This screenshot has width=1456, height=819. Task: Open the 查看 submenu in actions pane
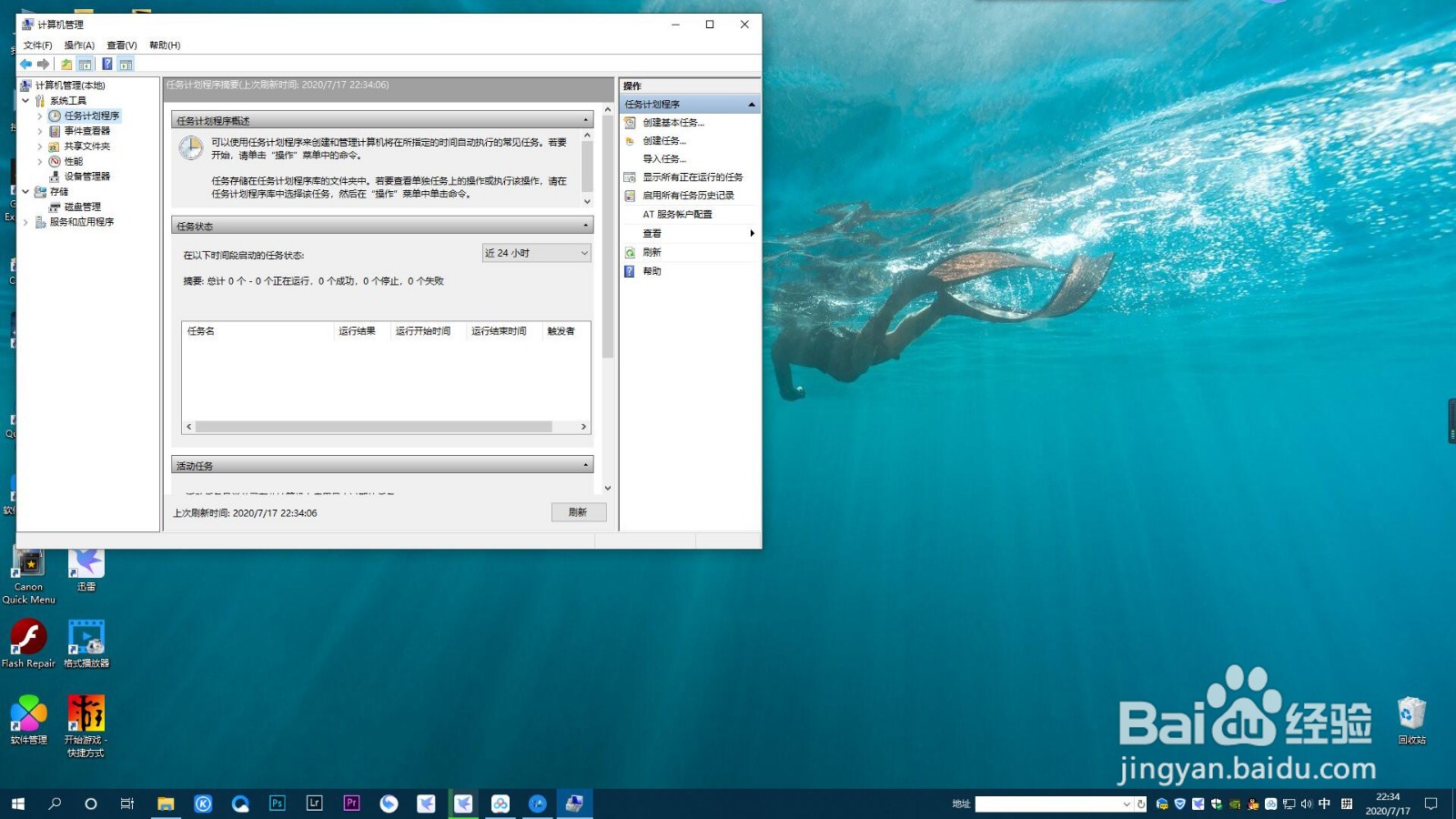pos(690,234)
